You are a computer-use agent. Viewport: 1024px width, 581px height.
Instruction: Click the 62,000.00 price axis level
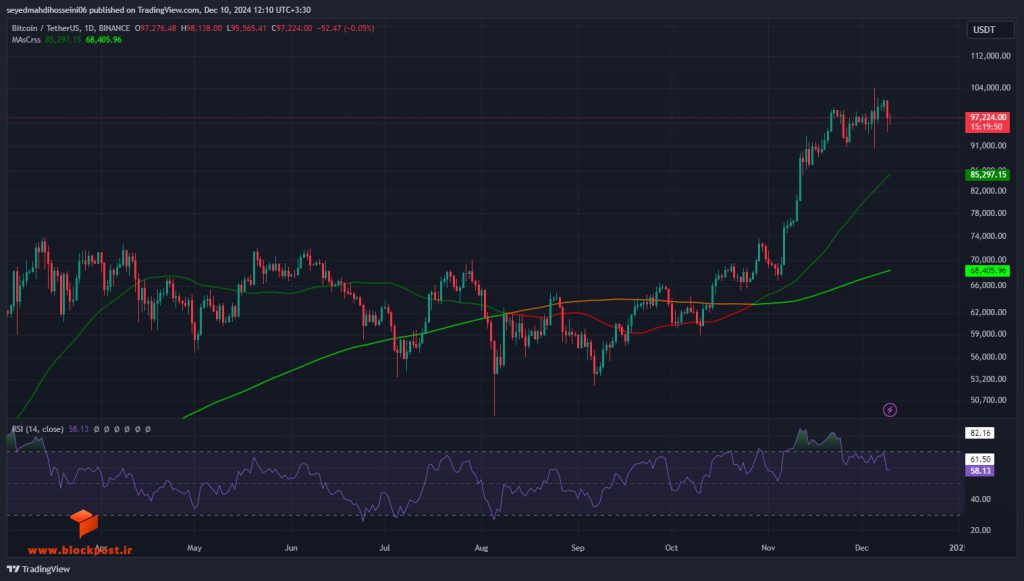tap(989, 312)
